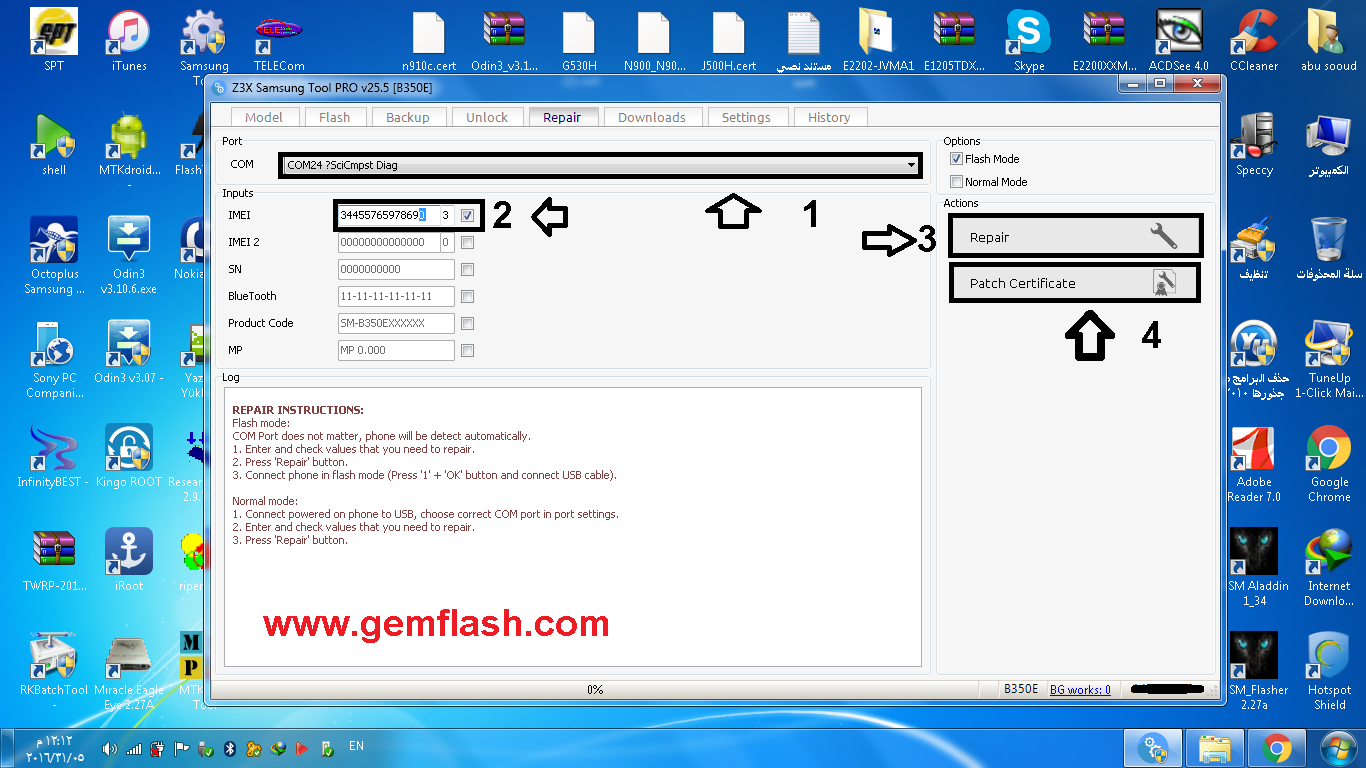The image size is (1366, 768).
Task: Launch Kingo ROOT shortcut
Action: click(129, 455)
